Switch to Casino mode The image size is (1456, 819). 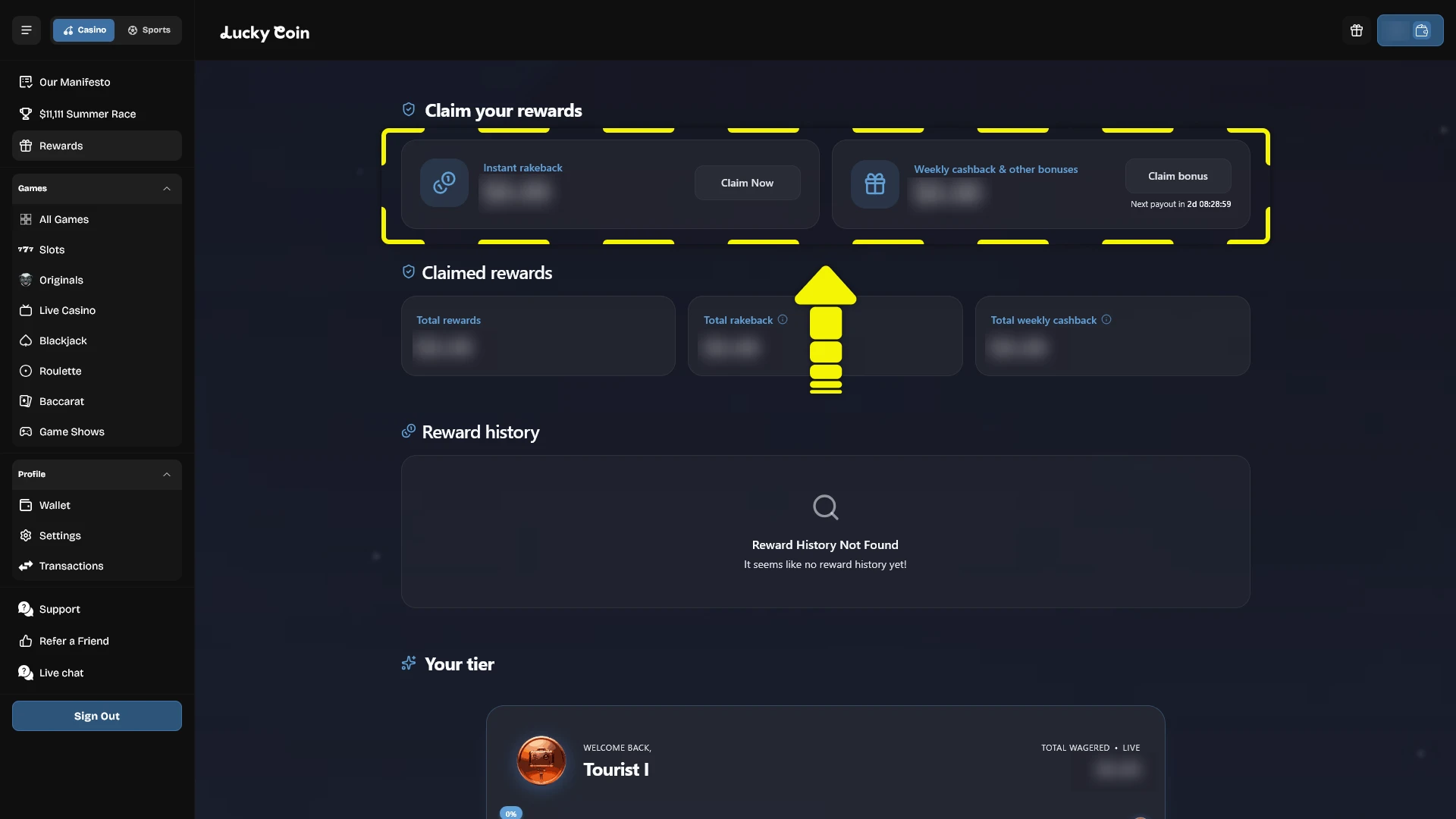pyautogui.click(x=84, y=30)
